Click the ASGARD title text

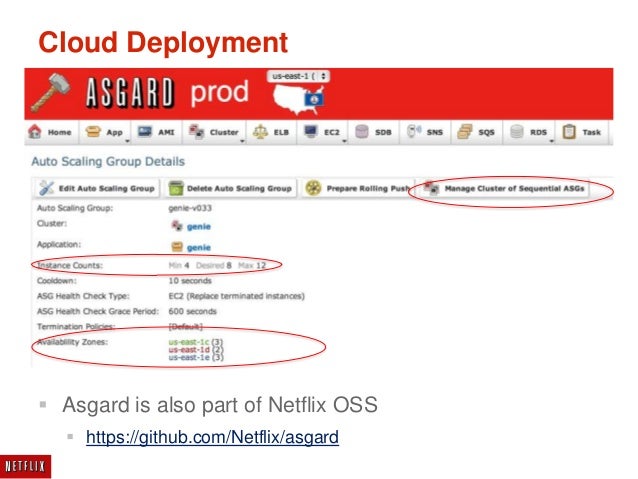click(x=130, y=93)
